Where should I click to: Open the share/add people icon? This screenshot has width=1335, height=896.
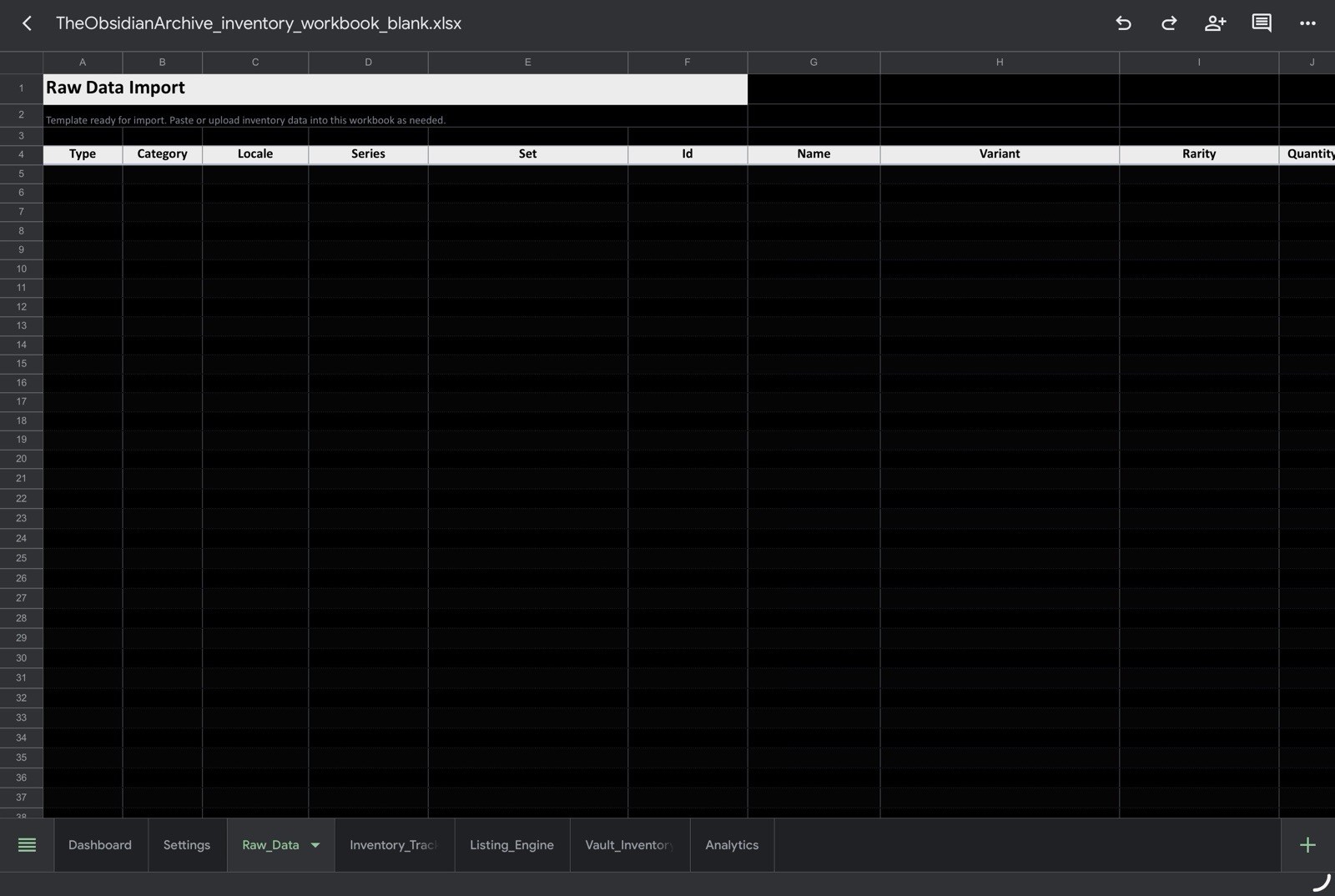point(1215,23)
